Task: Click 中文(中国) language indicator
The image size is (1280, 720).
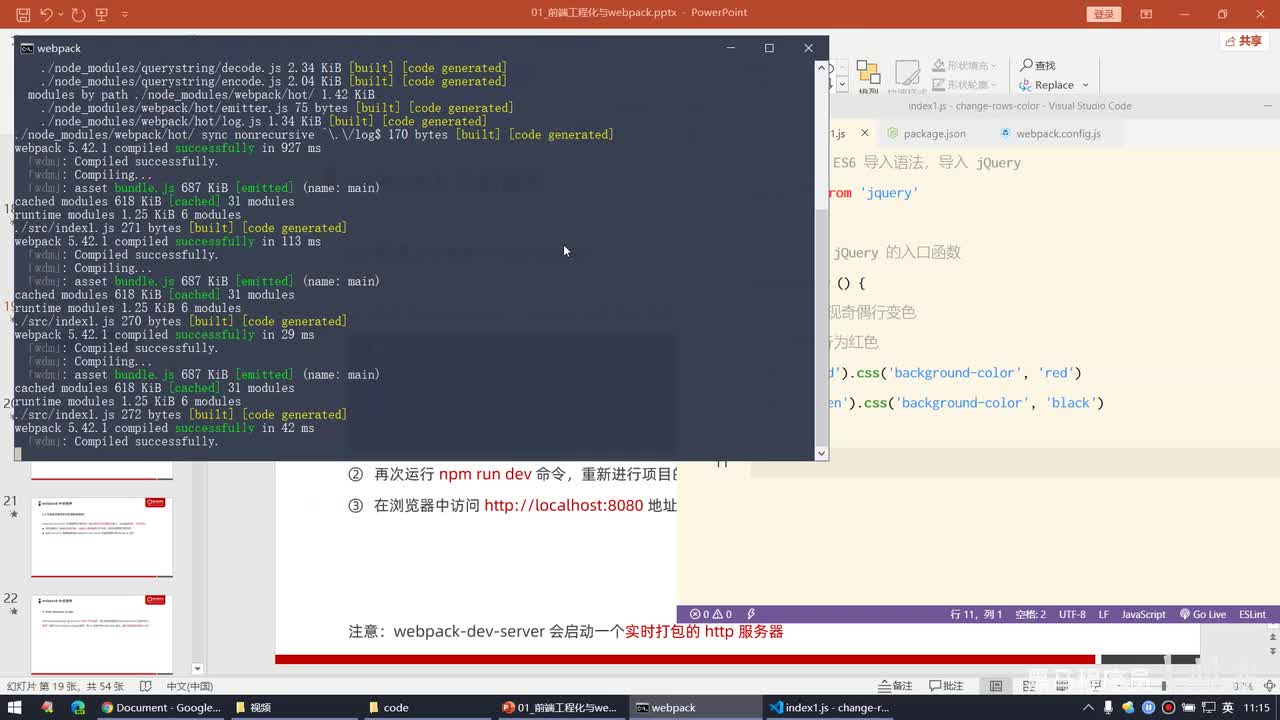Action: coord(189,686)
